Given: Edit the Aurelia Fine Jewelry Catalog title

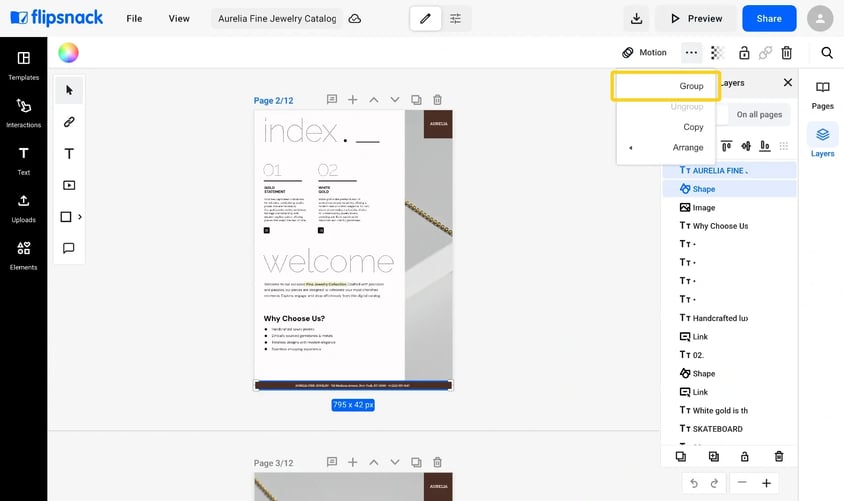Looking at the screenshot, I should coord(277,18).
